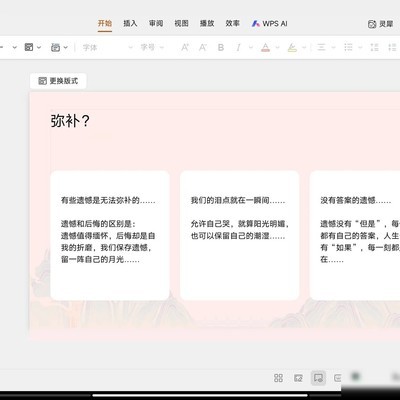Click the text 允许自己哭,就算阳光明媚,
Image resolution: width=400 pixels, height=400 pixels.
[x=240, y=224]
